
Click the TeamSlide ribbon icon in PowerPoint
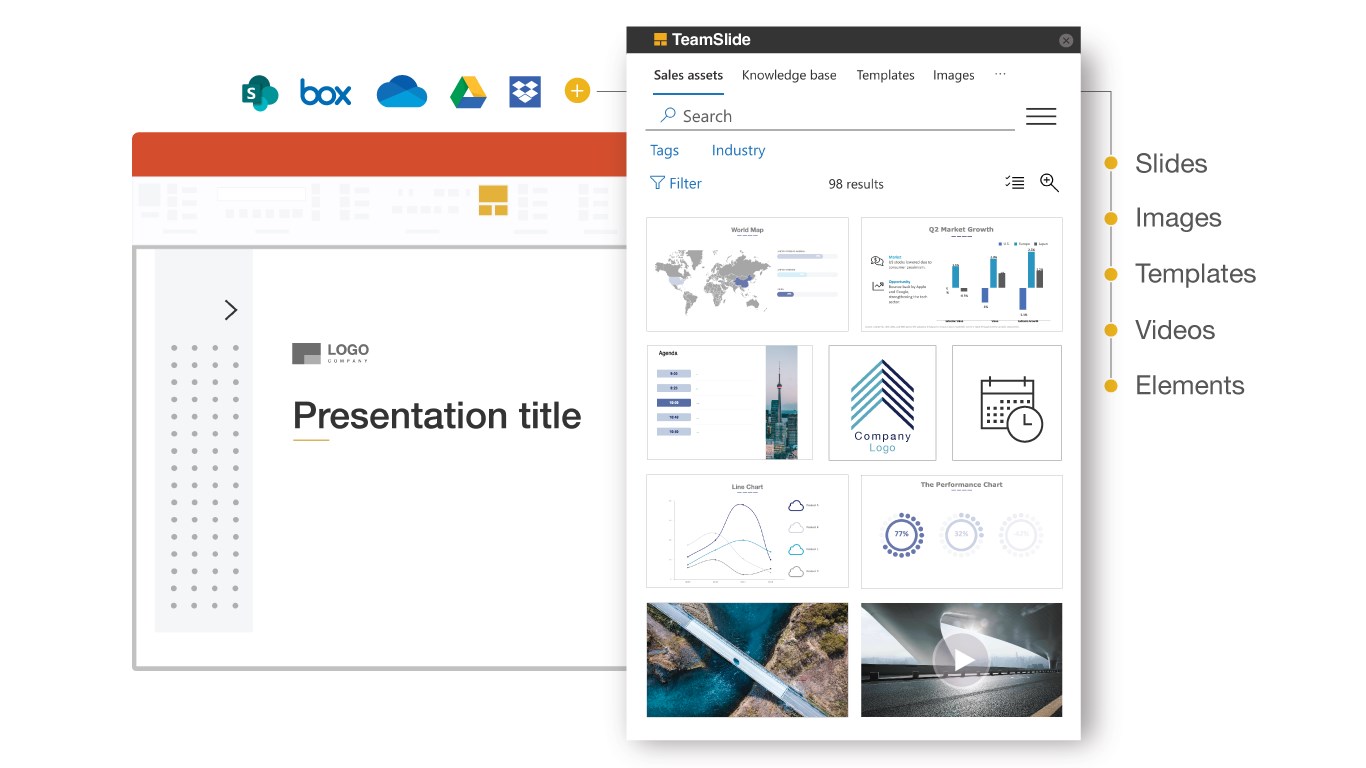click(493, 200)
